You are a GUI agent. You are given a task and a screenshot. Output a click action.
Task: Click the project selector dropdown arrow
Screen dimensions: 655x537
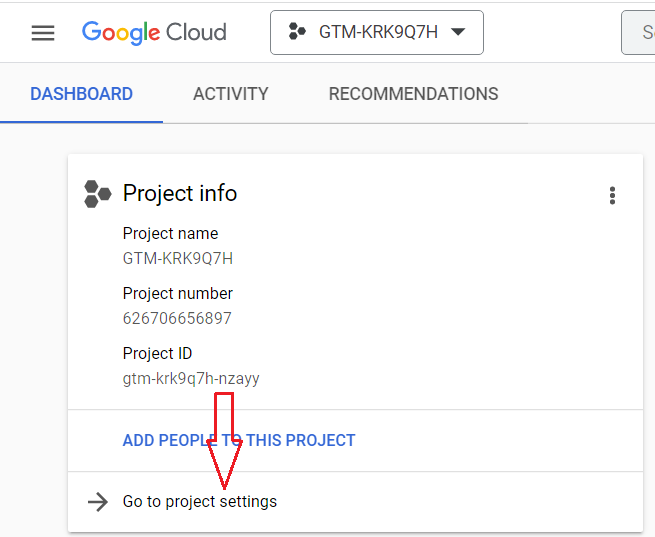pyautogui.click(x=458, y=32)
